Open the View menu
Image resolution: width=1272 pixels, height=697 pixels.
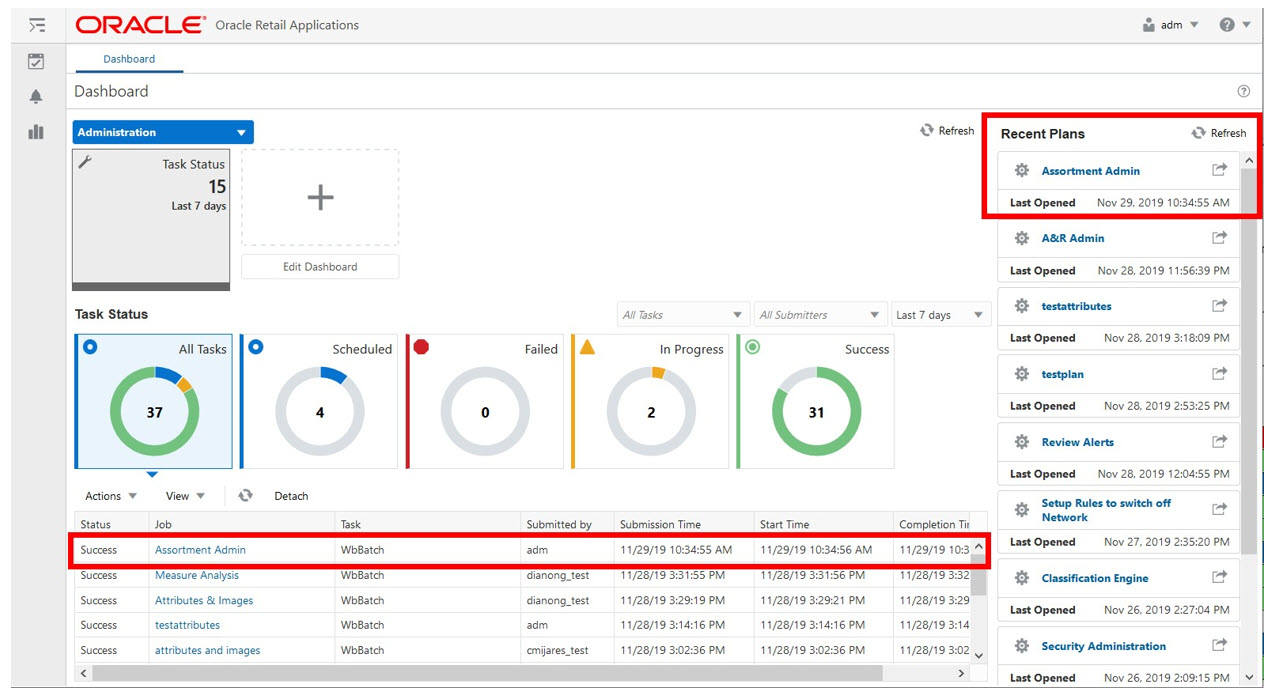pyautogui.click(x=185, y=496)
